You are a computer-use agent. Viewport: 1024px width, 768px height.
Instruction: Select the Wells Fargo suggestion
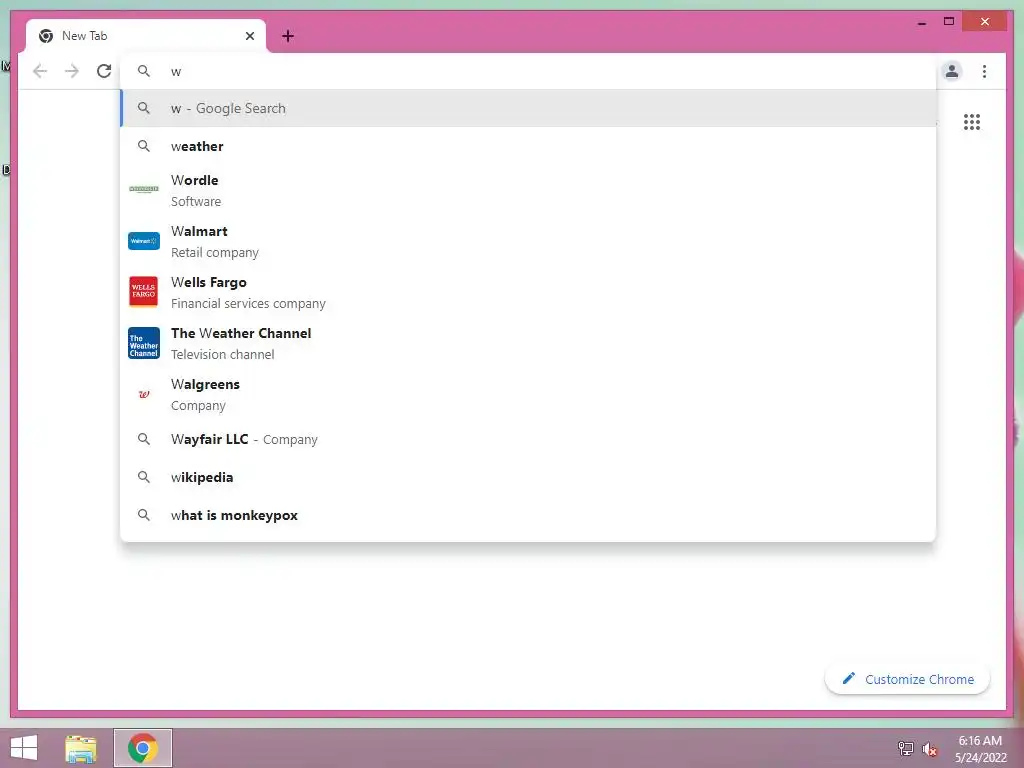click(528, 292)
